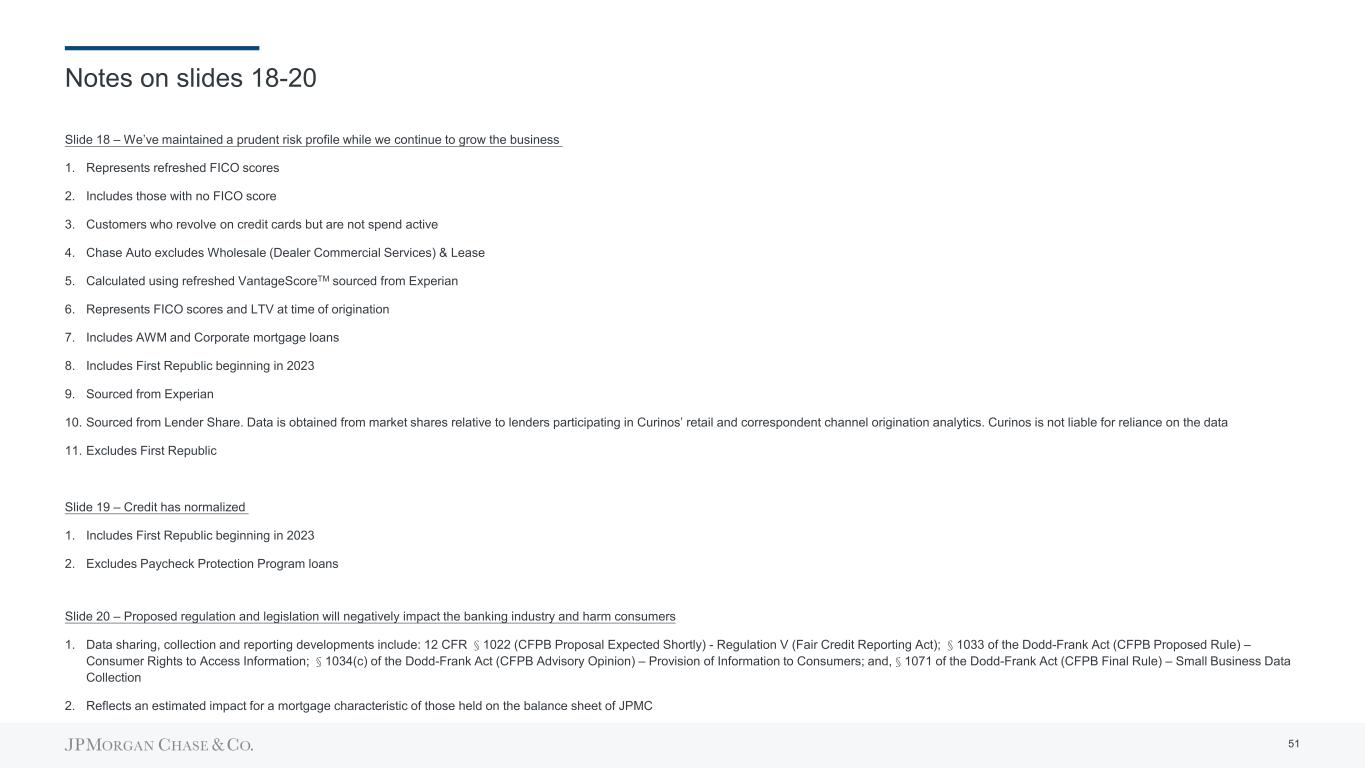Image resolution: width=1365 pixels, height=768 pixels.
Task: Click the "Notes on slides 18-20" title
Action: (x=190, y=78)
